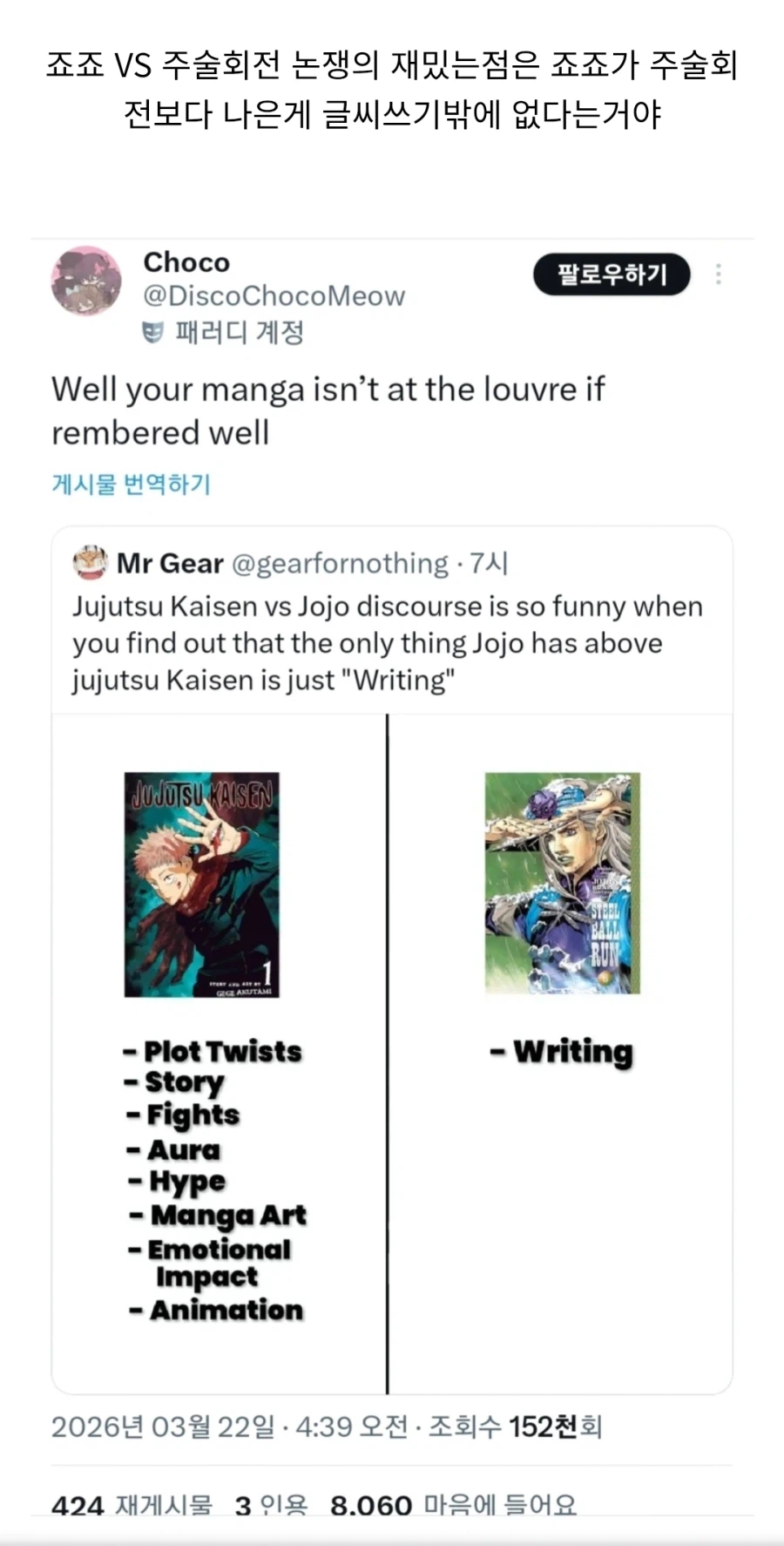Click the quoted Jujutsu Kaisen vs Jojo text
Viewport: 784px width, 1546px height.
pos(387,643)
